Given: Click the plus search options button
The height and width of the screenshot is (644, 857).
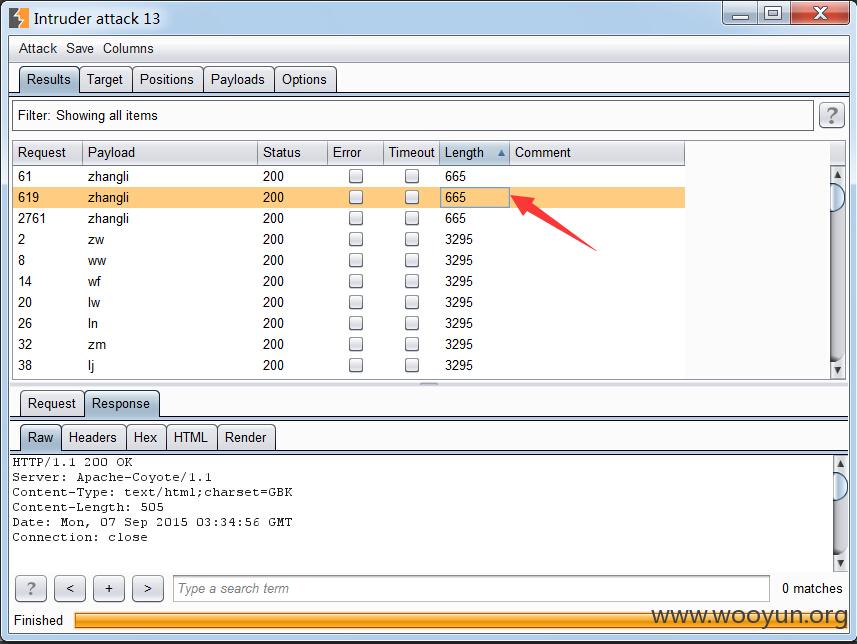Looking at the screenshot, I should click(109, 588).
